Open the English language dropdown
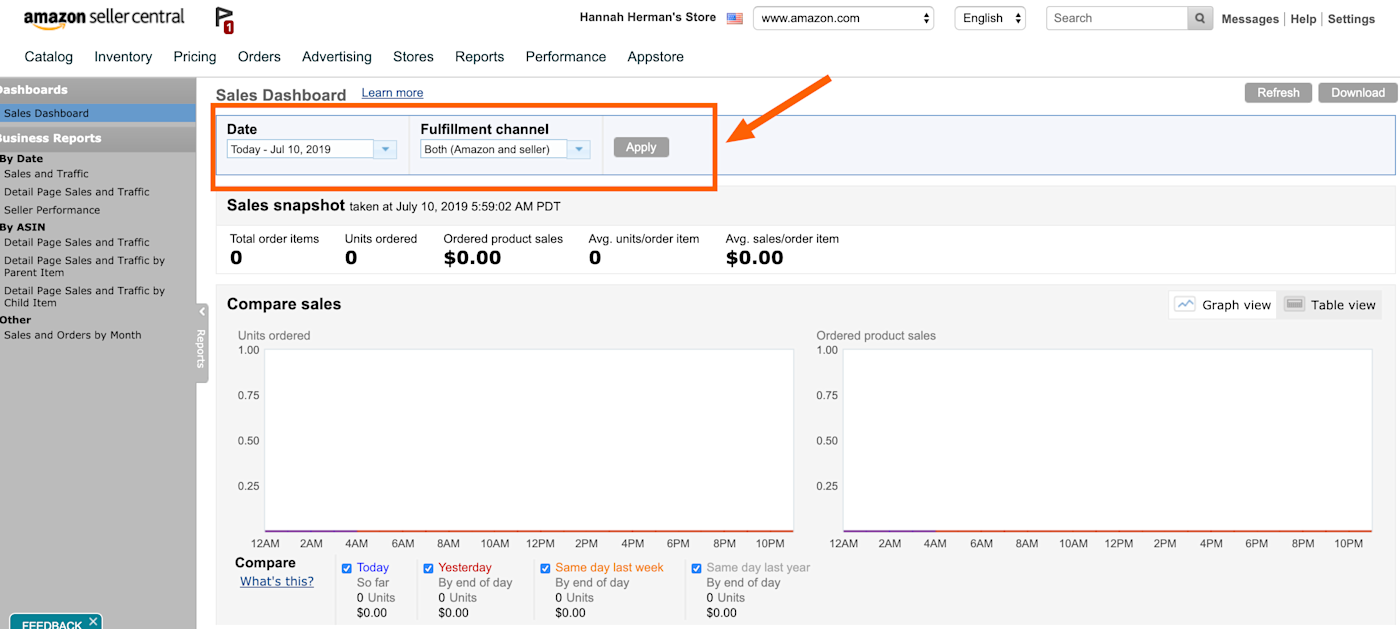 point(990,18)
